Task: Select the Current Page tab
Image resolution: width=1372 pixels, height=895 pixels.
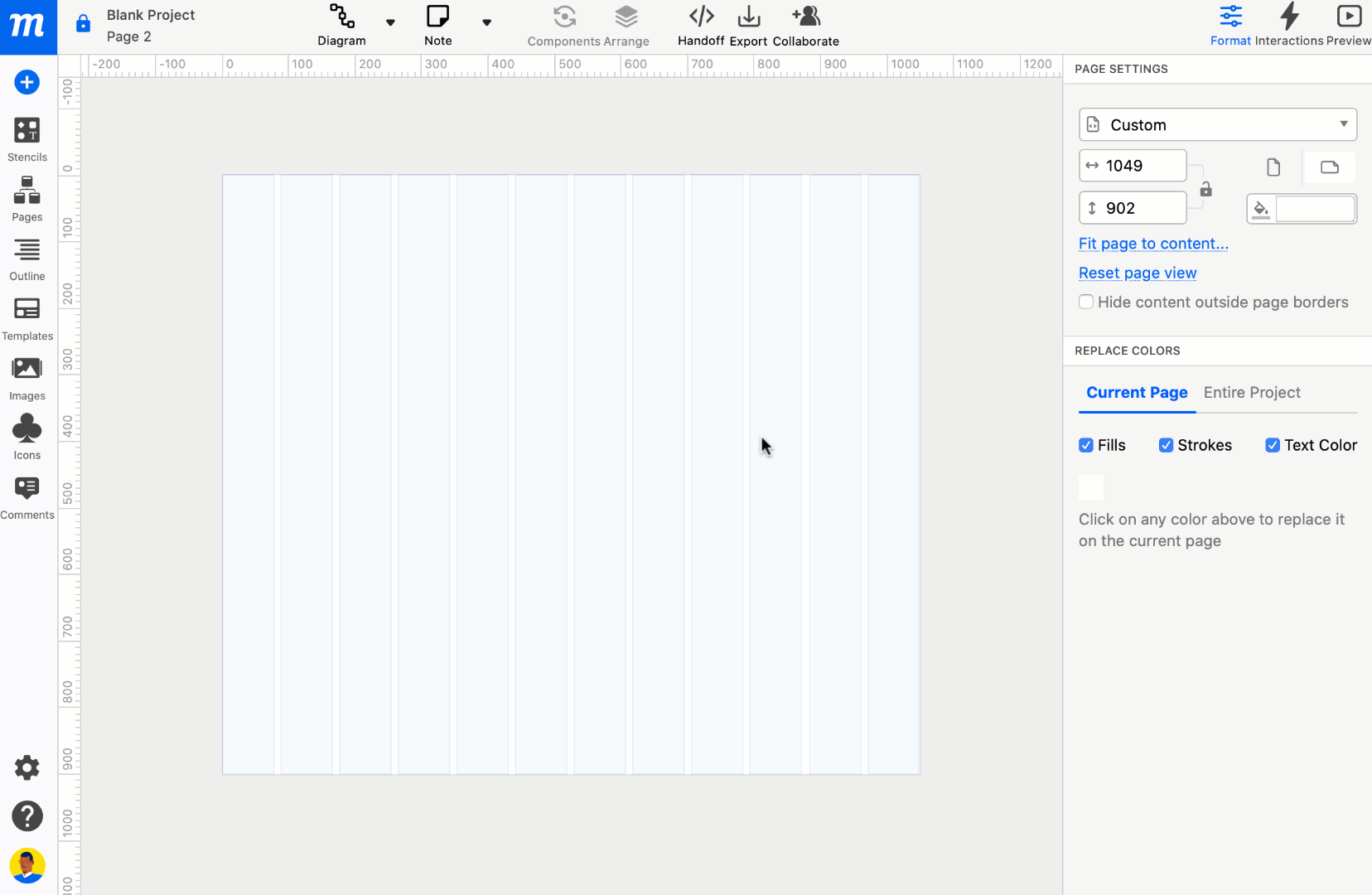Action: [x=1137, y=393]
